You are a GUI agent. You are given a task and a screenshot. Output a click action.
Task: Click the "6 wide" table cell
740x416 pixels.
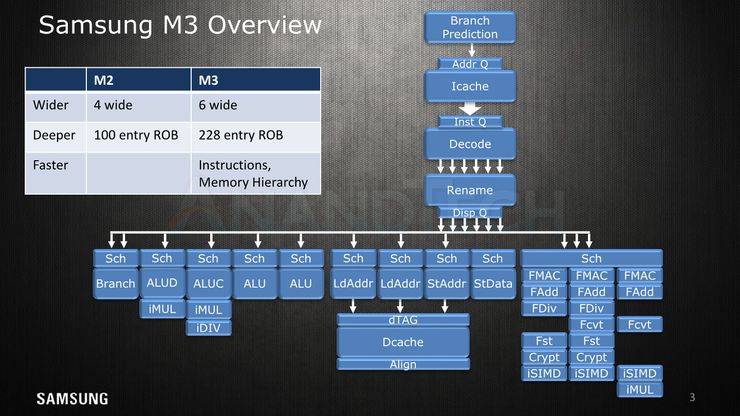(x=256, y=107)
